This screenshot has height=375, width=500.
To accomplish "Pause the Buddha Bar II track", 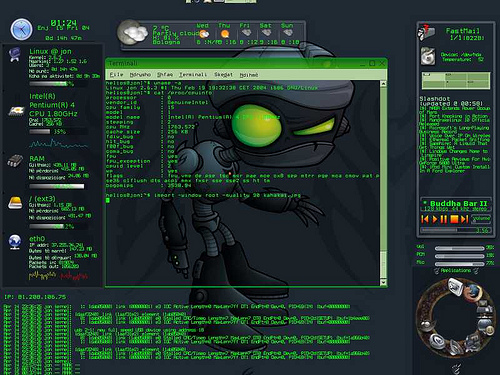I will tap(444, 219).
